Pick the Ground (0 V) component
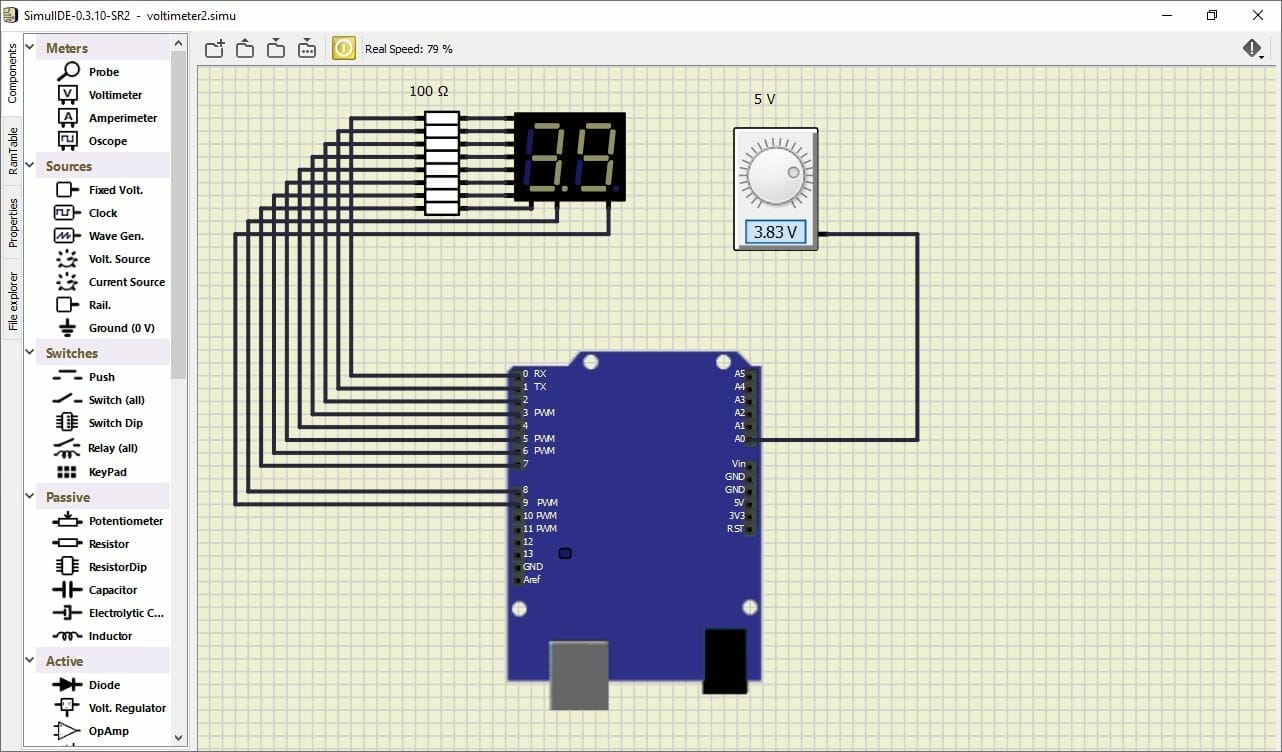Screen dimensions: 1282x752 121,328
